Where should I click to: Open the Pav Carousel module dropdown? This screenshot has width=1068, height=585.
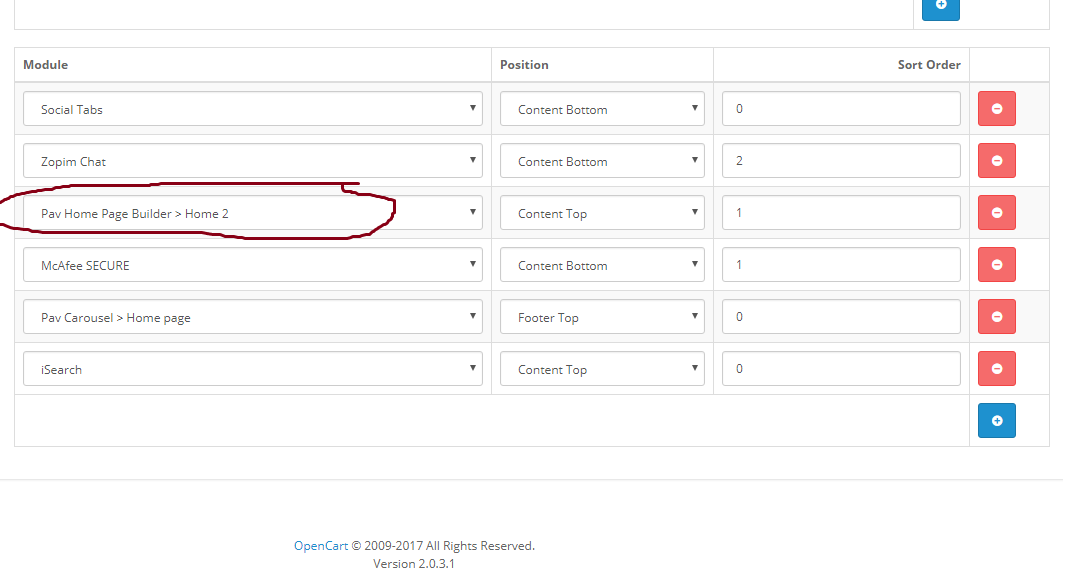click(x=253, y=317)
